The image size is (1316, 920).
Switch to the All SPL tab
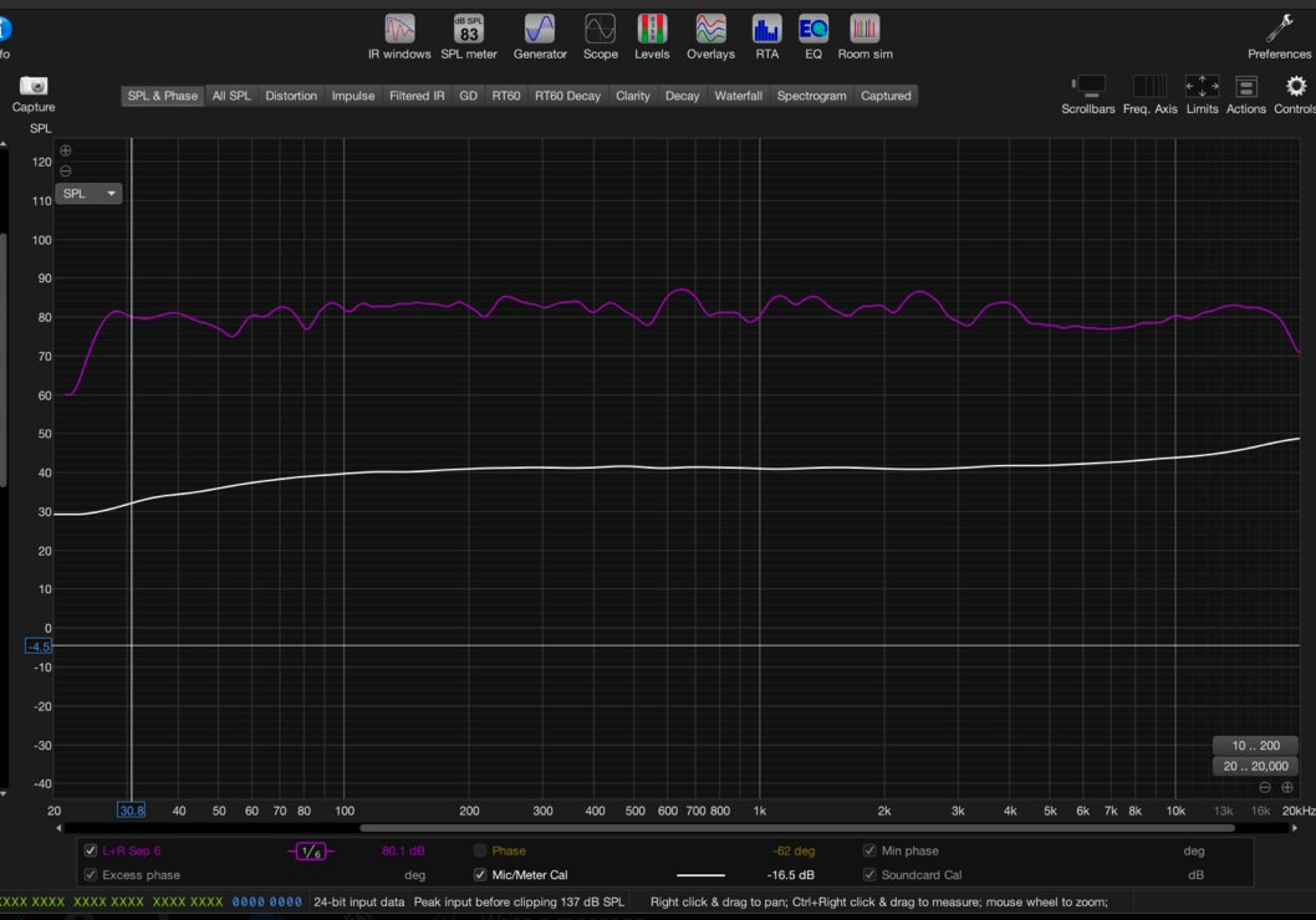(231, 96)
